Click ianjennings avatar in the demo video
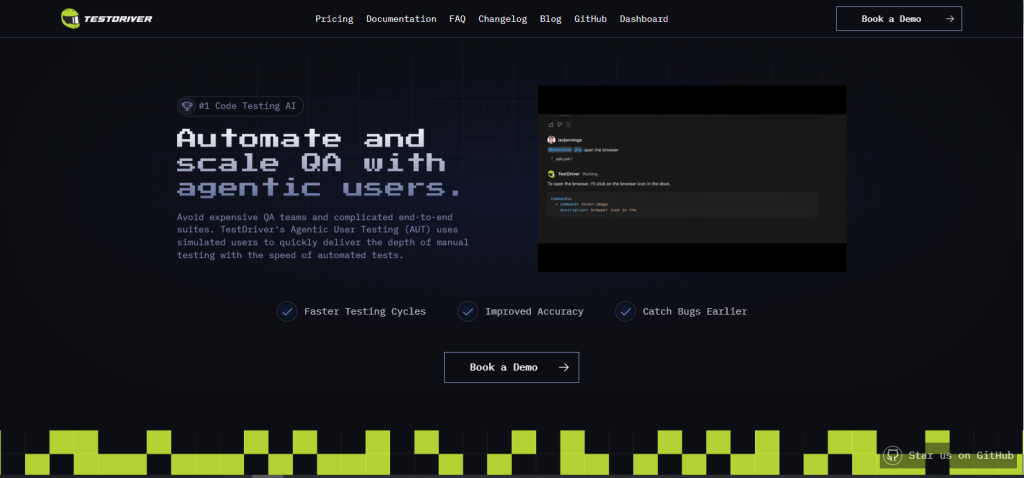This screenshot has width=1024, height=478. (551, 140)
